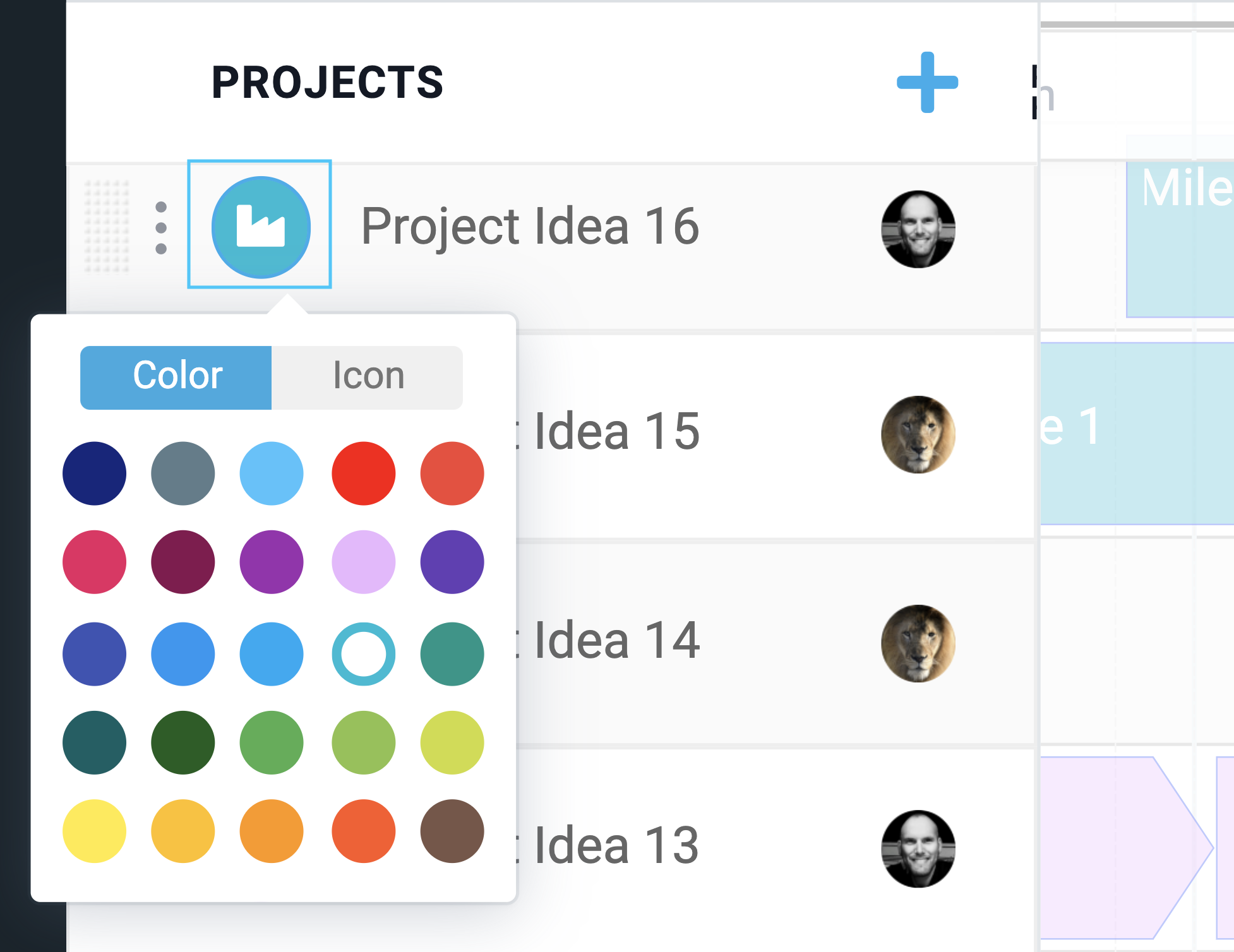Click owner avatar on Idea 13 row

918,848
